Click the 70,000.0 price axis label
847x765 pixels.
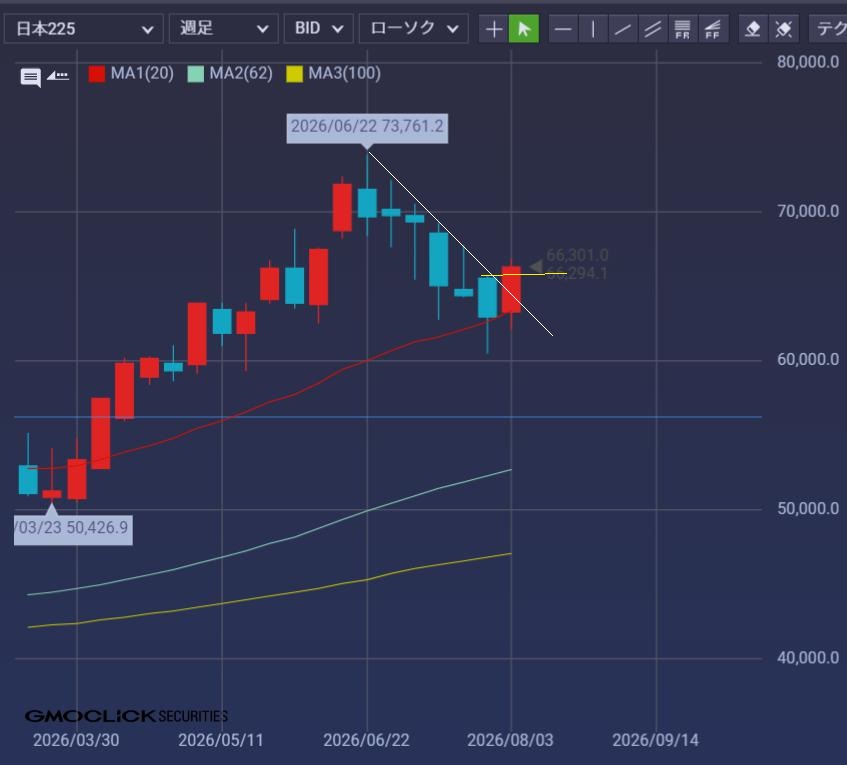click(x=808, y=211)
